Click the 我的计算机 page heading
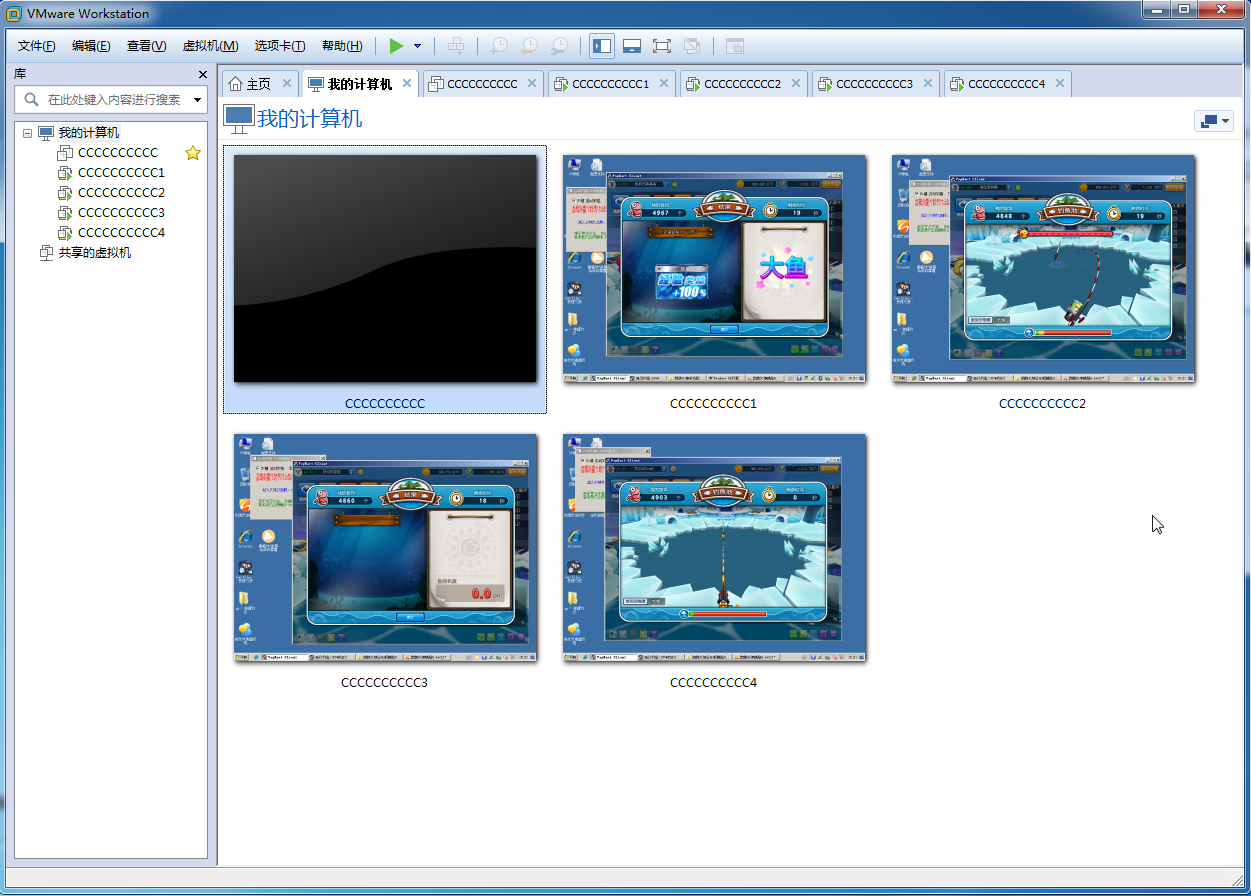This screenshot has width=1251, height=896. pos(310,119)
